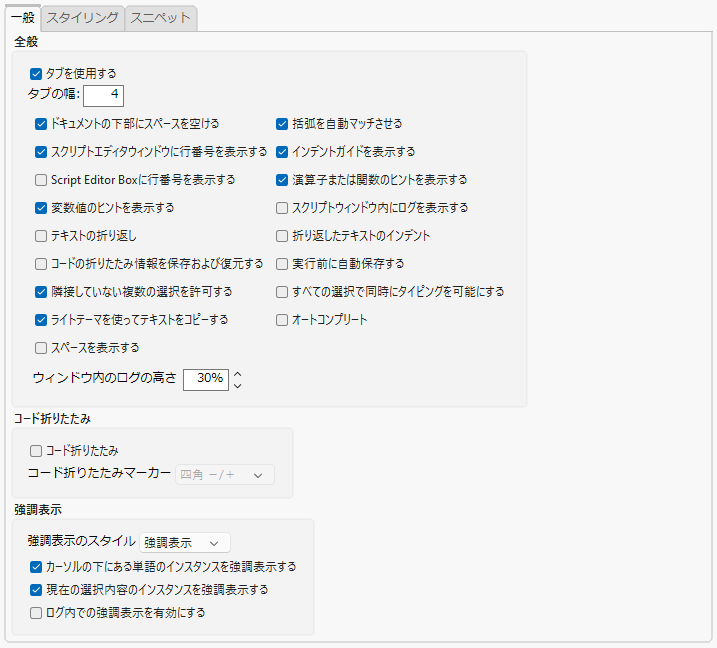Uncheck インデントガイドを表示する
717x648 pixels.
282,152
